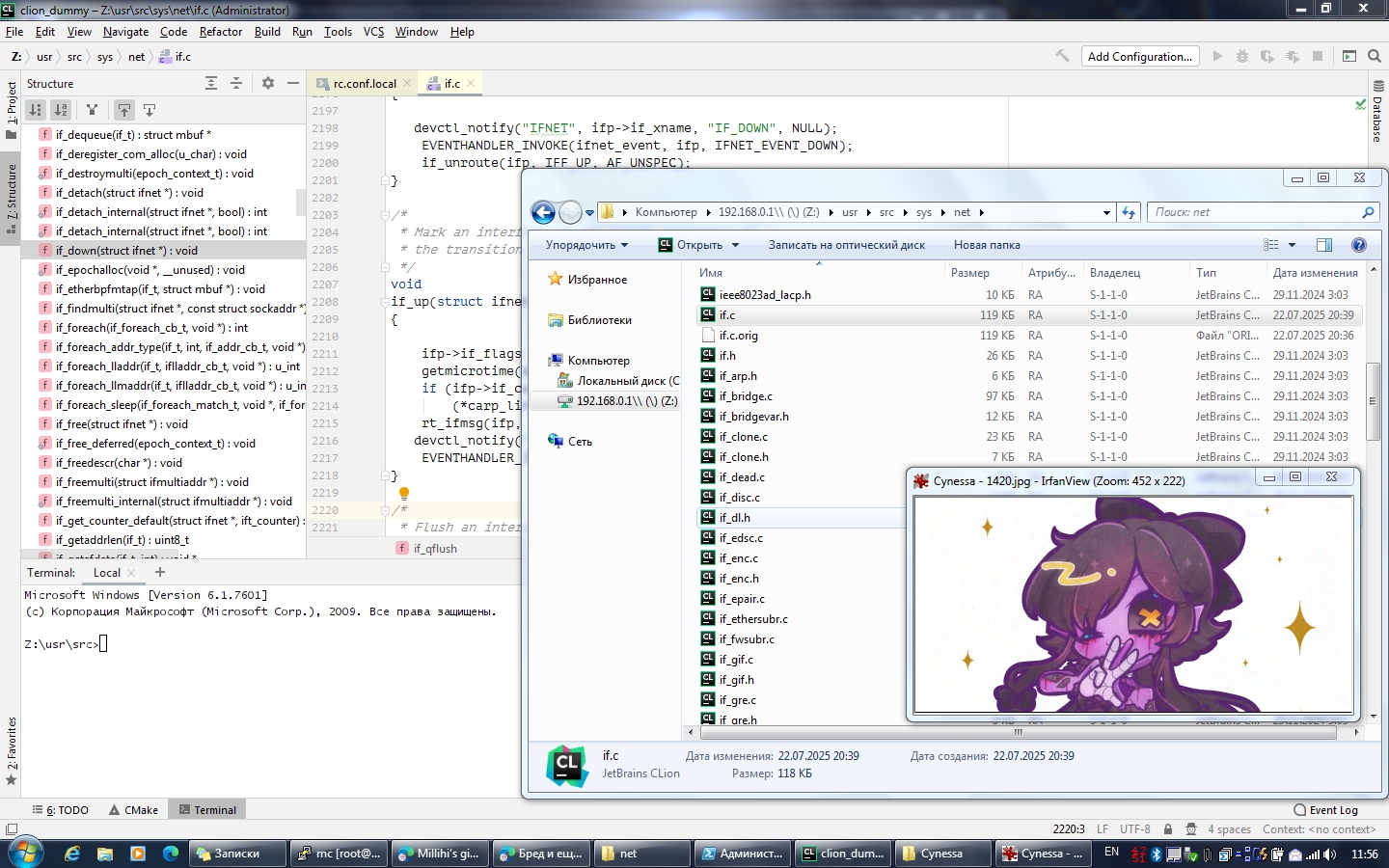
Task: Toggle Sort by Visibility in Structure panel
Action: click(36, 110)
